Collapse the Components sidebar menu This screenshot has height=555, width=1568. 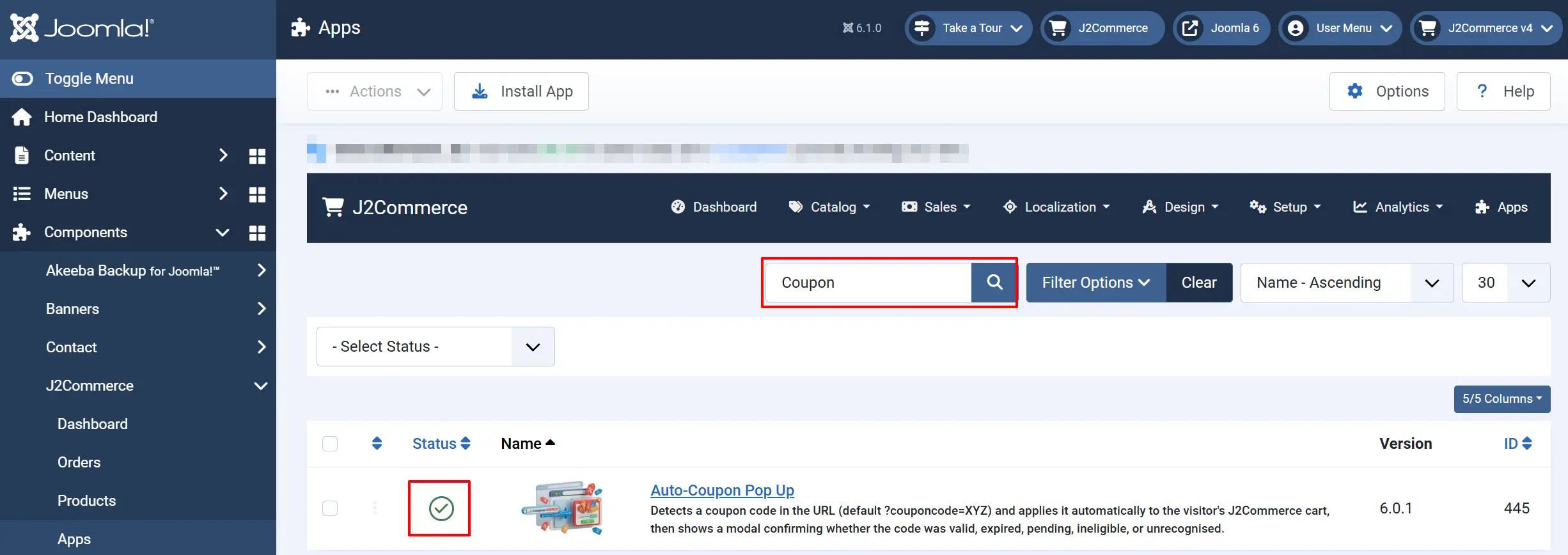(223, 232)
